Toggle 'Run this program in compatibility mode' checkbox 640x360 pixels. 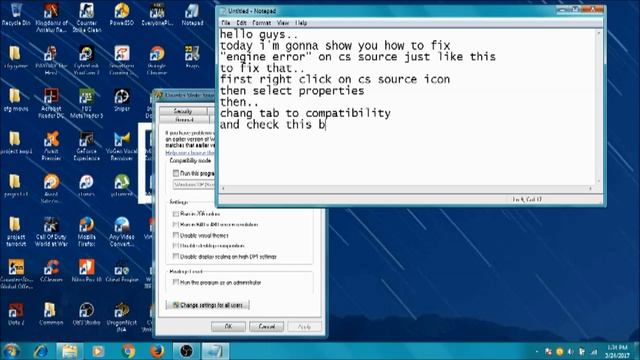(176, 173)
